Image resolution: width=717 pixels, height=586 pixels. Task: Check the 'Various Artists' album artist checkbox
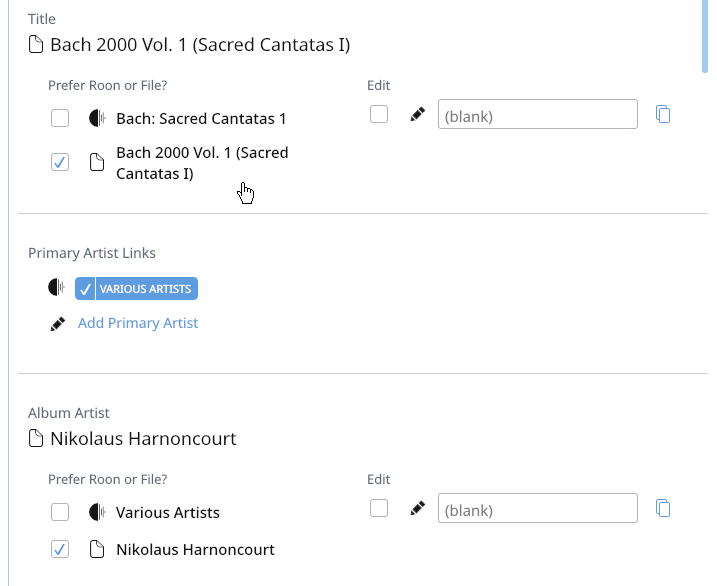click(x=60, y=512)
